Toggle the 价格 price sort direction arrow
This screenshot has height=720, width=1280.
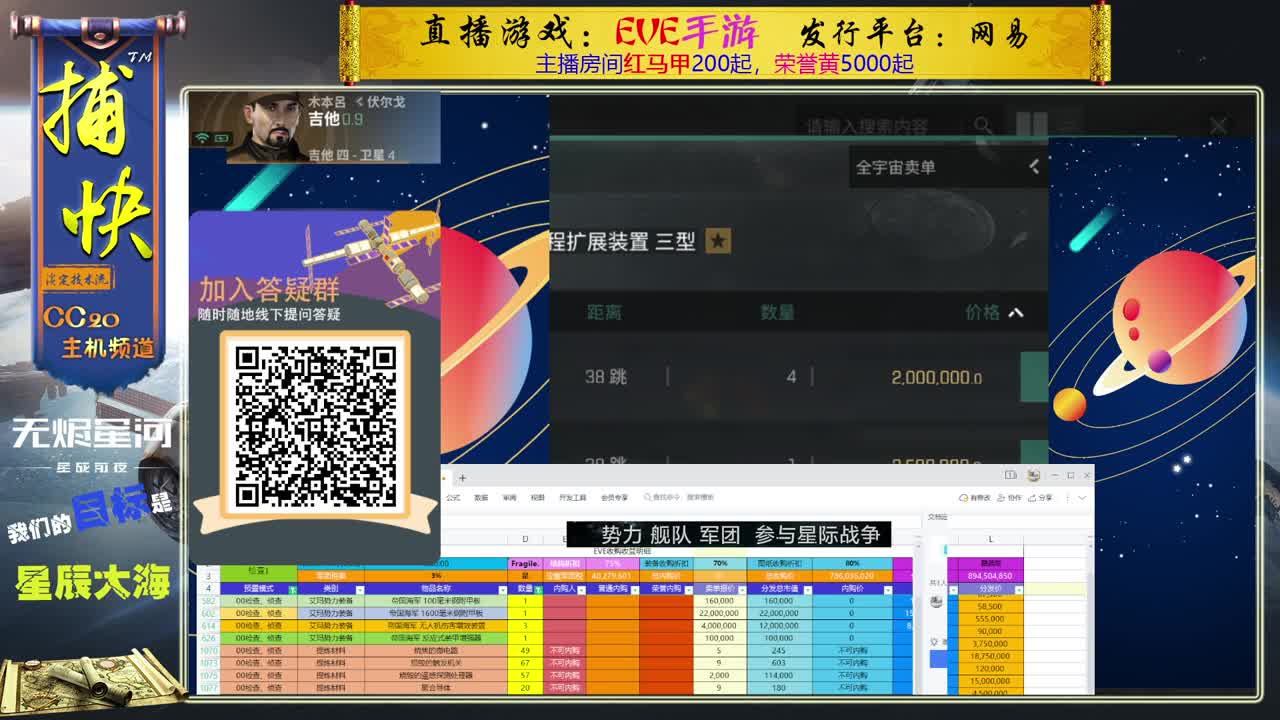pyautogui.click(x=1016, y=313)
